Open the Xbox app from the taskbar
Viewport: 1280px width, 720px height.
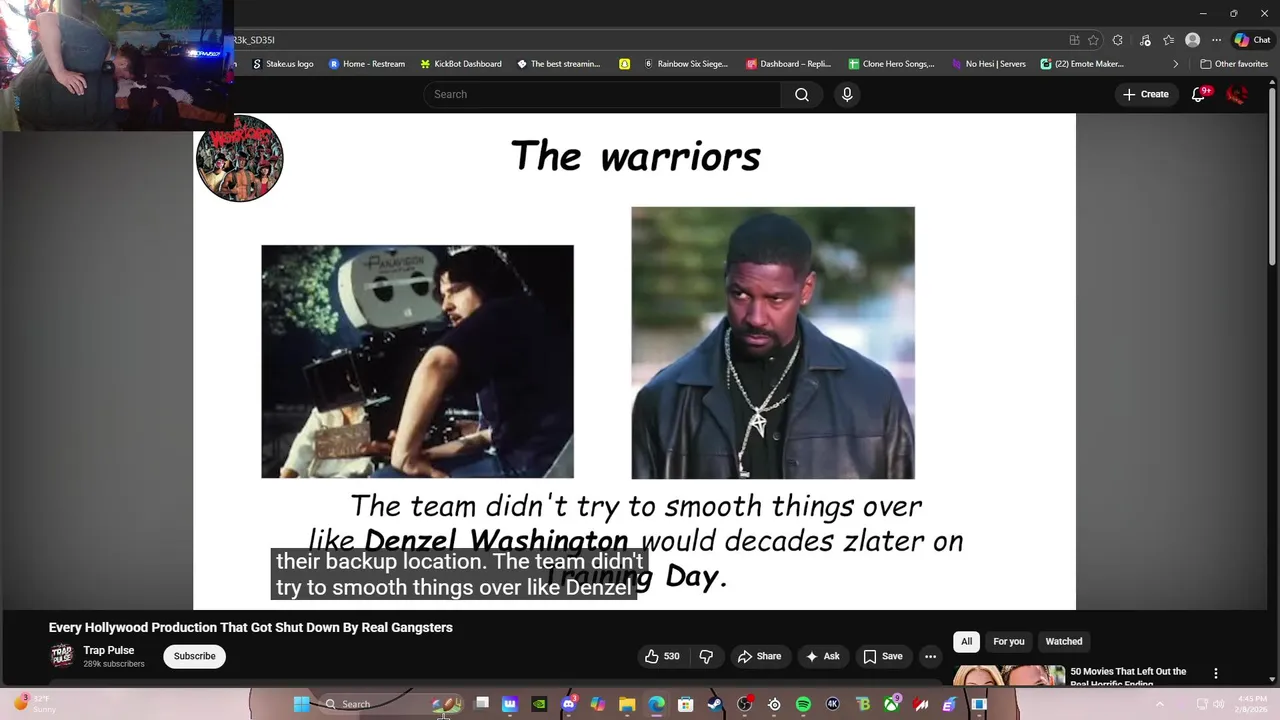[x=891, y=704]
